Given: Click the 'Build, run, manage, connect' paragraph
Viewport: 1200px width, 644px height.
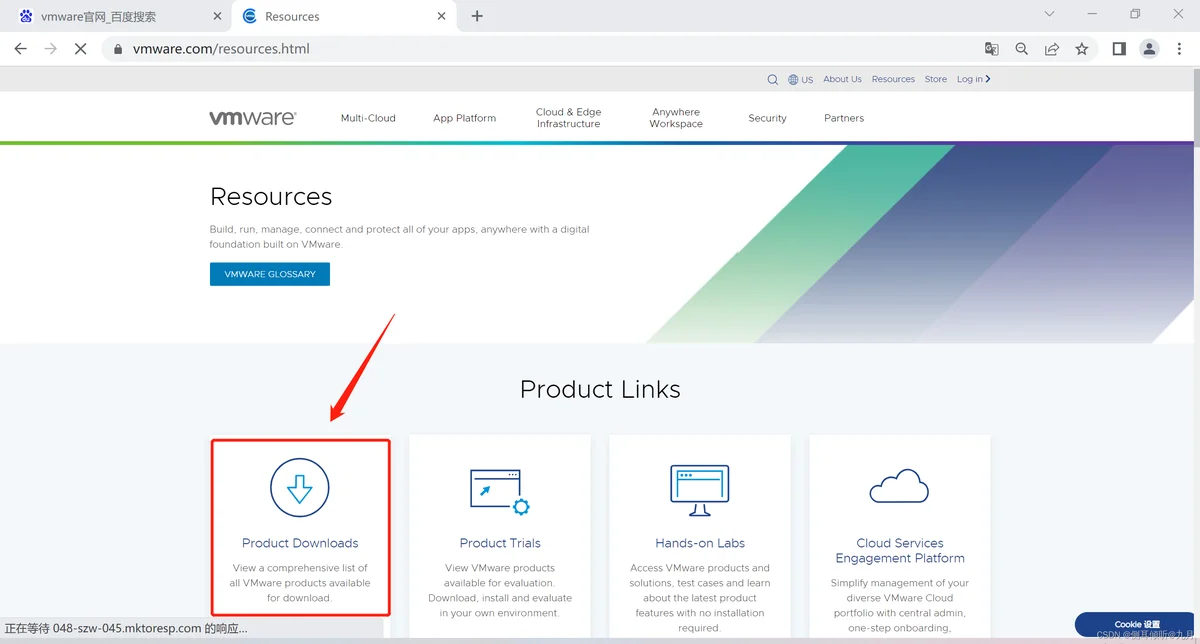Looking at the screenshot, I should pyautogui.click(x=400, y=236).
